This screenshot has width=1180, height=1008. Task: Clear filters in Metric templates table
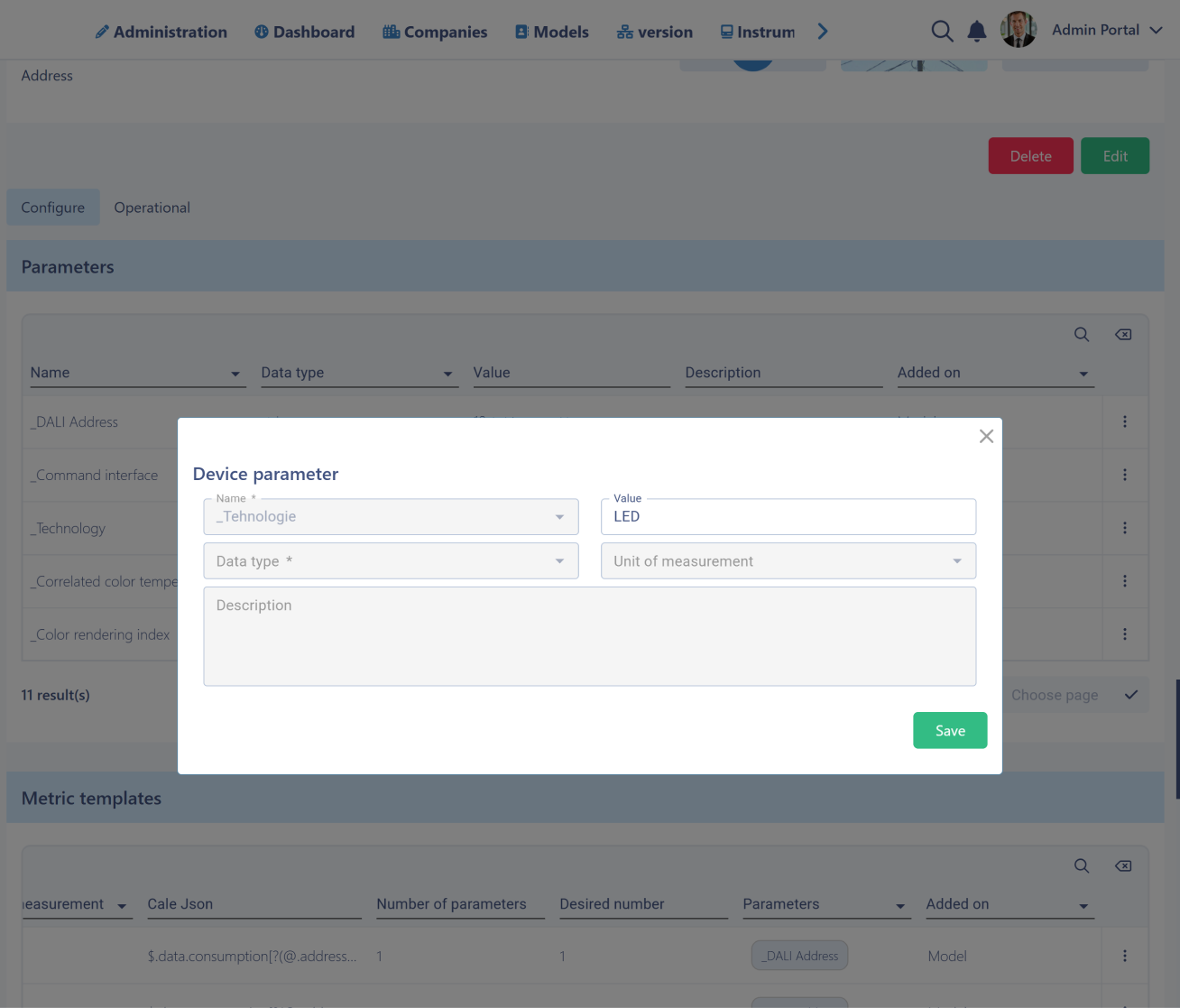(x=1123, y=866)
